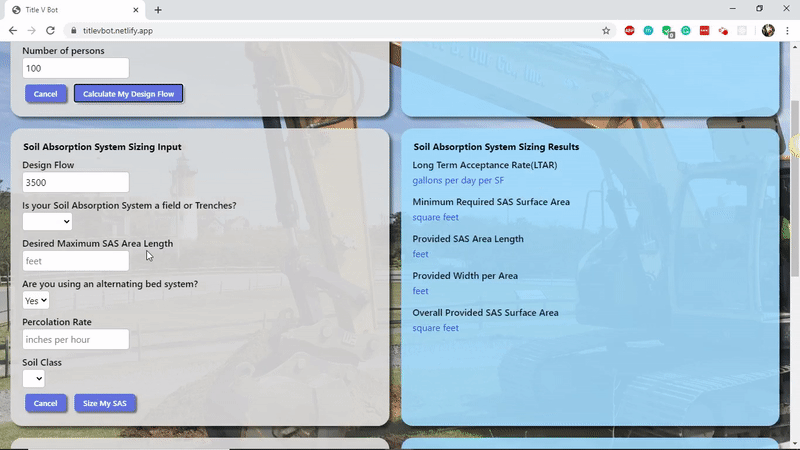800x450 pixels.
Task: Cancel the design flow calculation
Action: coord(45,94)
